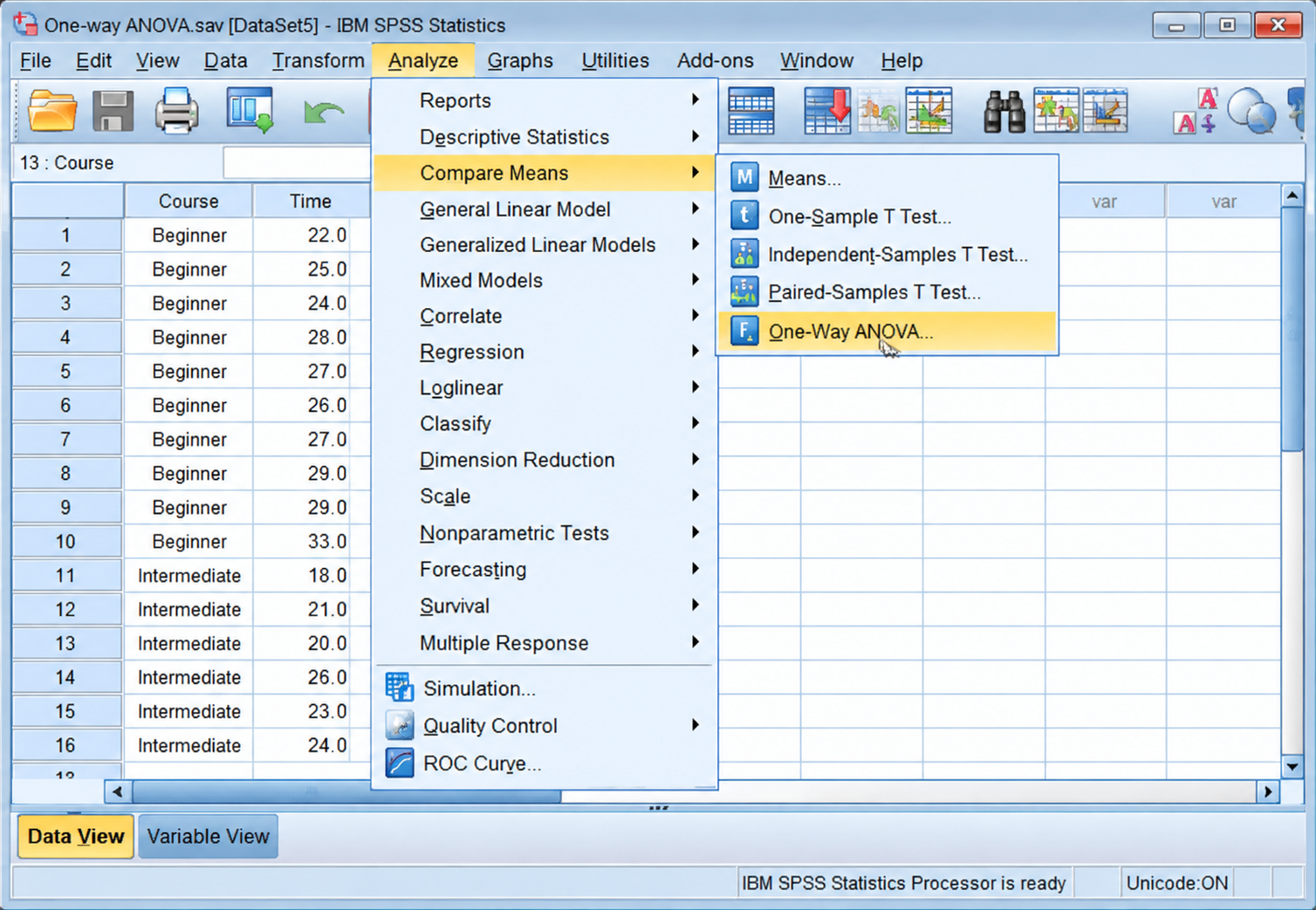Click the chart table icon left of binoculars
Viewport: 1316px width, 910px height.
(929, 111)
